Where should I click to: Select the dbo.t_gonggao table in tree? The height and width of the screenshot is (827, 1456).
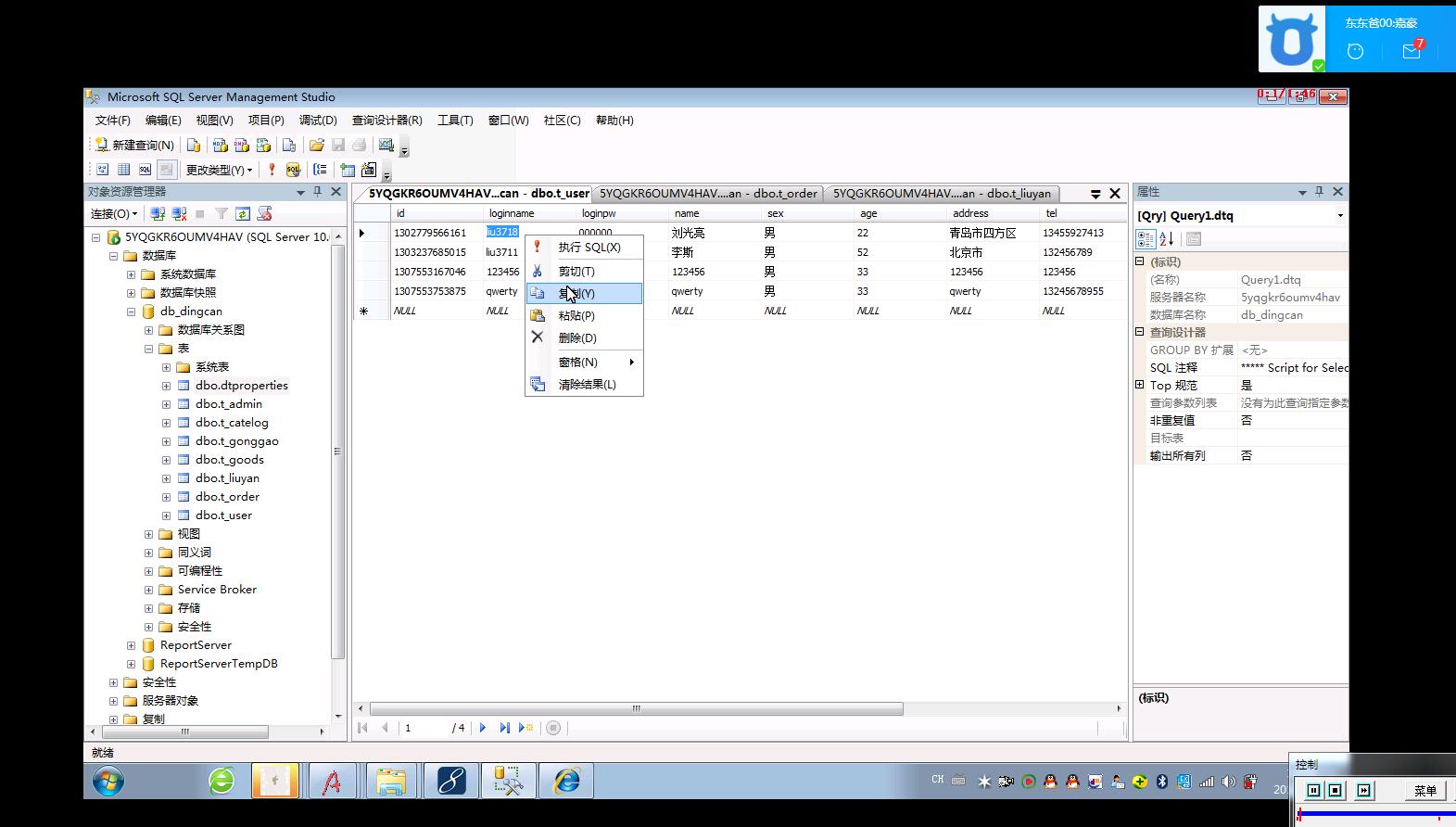pos(236,441)
